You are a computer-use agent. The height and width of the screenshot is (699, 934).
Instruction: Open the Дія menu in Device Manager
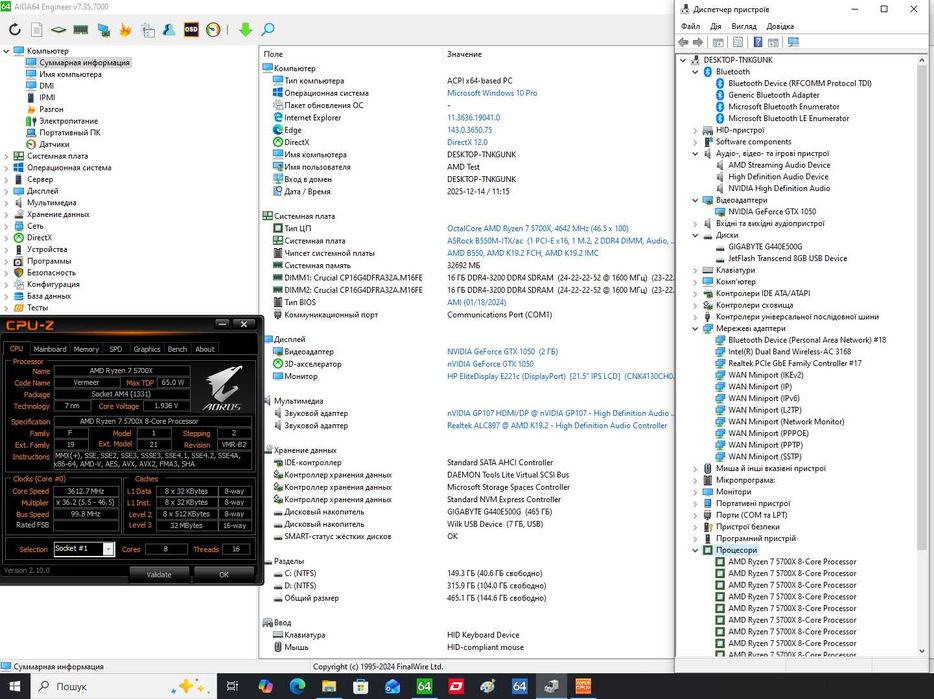pyautogui.click(x=715, y=26)
